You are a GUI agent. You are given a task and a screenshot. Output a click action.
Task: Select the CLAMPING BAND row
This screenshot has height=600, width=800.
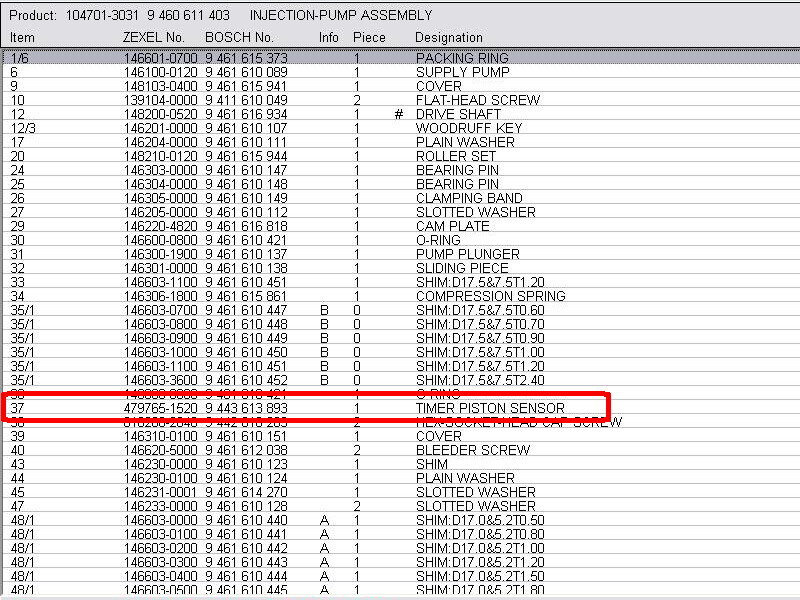401,198
